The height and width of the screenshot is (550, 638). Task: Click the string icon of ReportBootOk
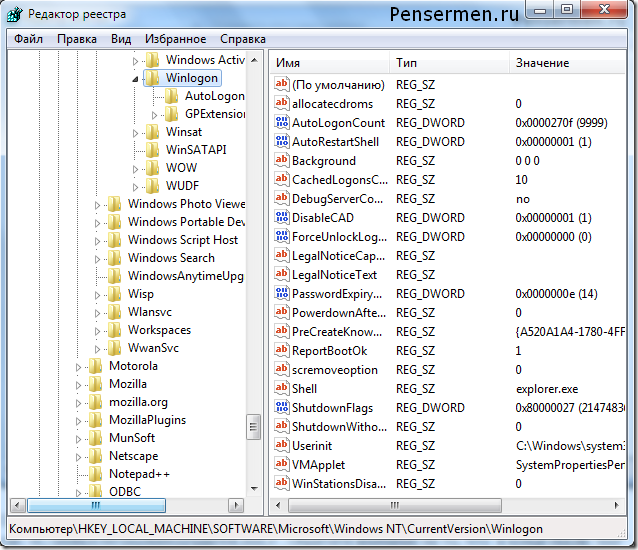coord(282,351)
